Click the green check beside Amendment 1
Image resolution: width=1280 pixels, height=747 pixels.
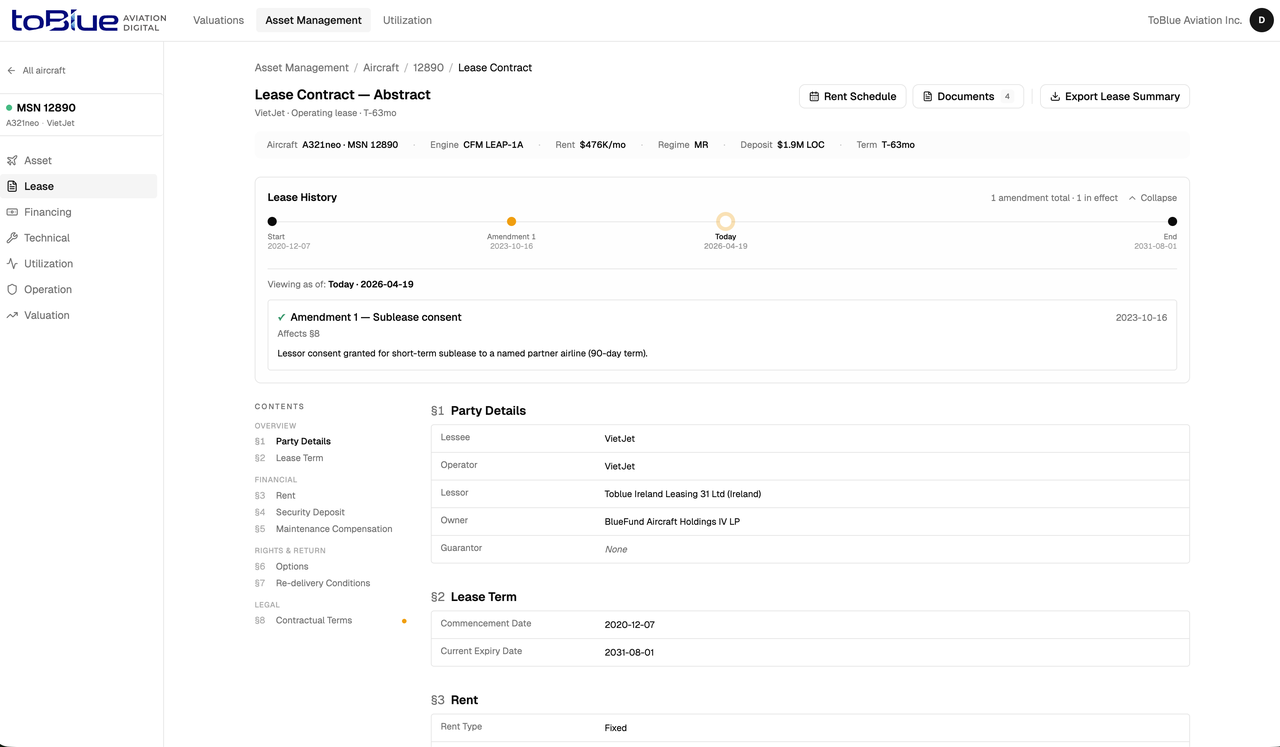(282, 317)
